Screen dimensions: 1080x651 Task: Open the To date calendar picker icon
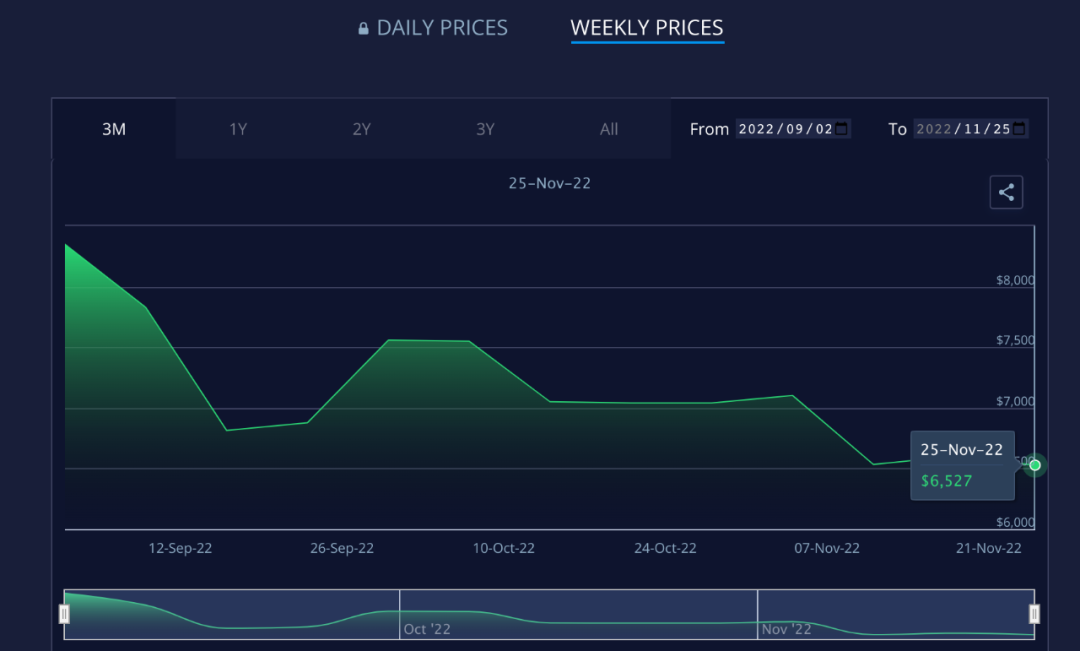click(x=1019, y=129)
